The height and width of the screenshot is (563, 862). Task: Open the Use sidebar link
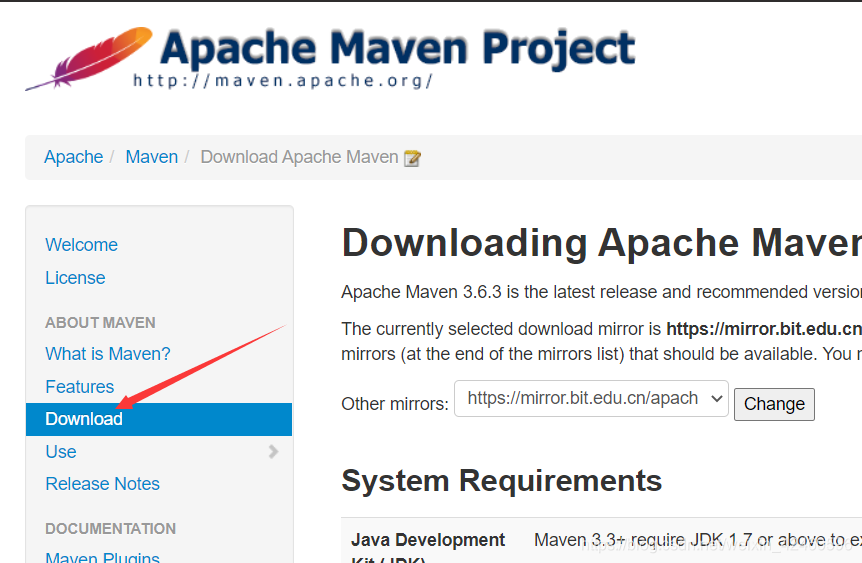[x=61, y=451]
